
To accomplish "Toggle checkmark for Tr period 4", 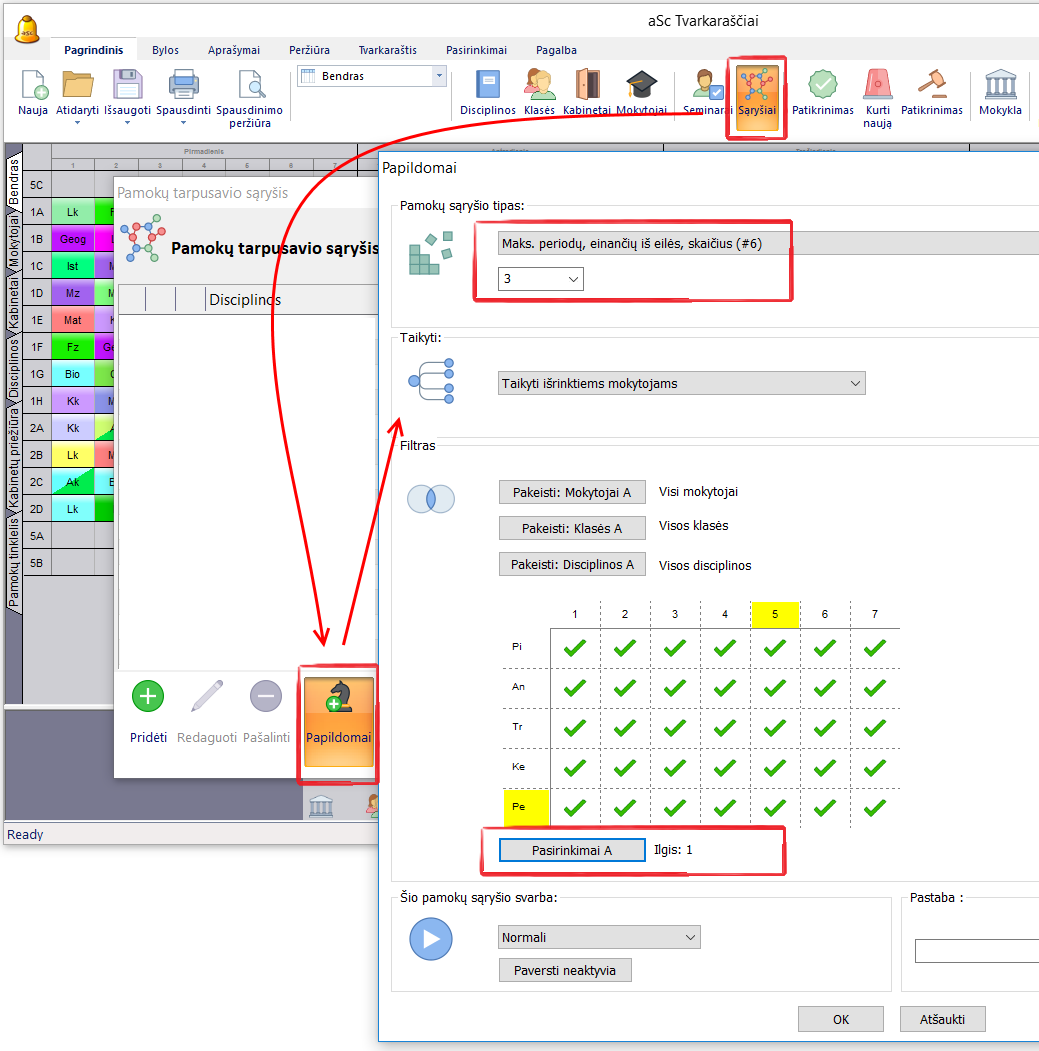I will [725, 728].
